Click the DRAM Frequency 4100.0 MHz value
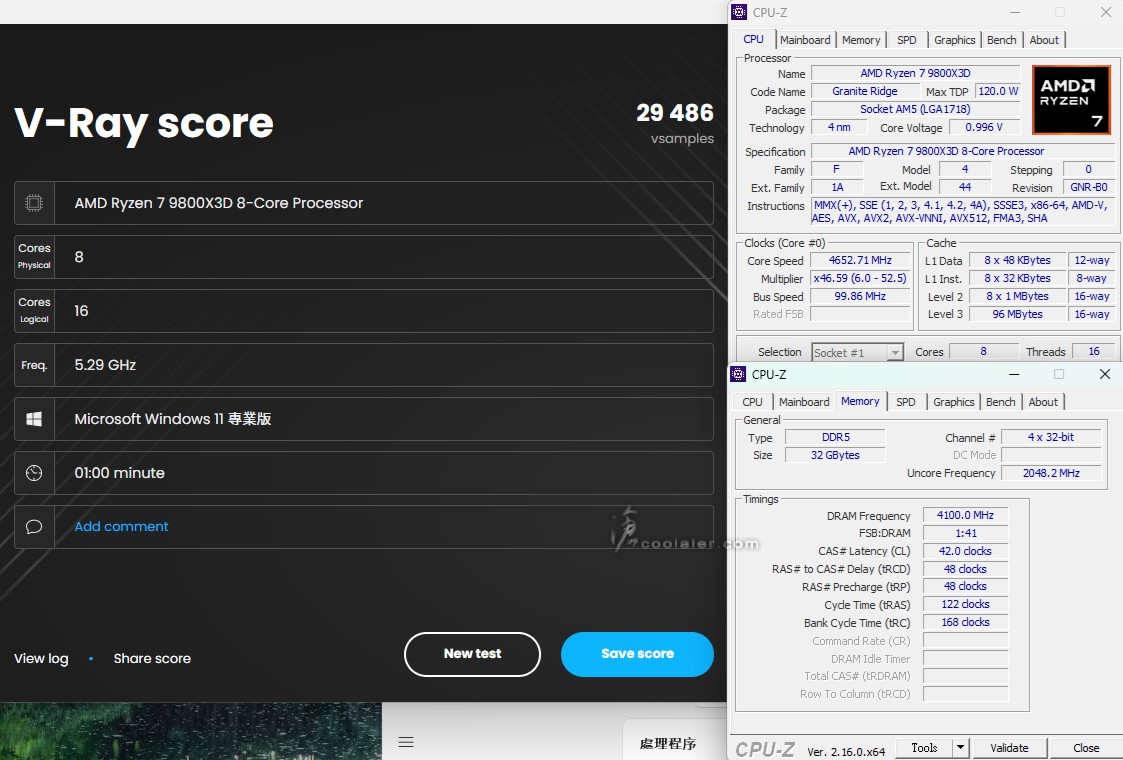Viewport: 1123px width, 760px height. [965, 515]
